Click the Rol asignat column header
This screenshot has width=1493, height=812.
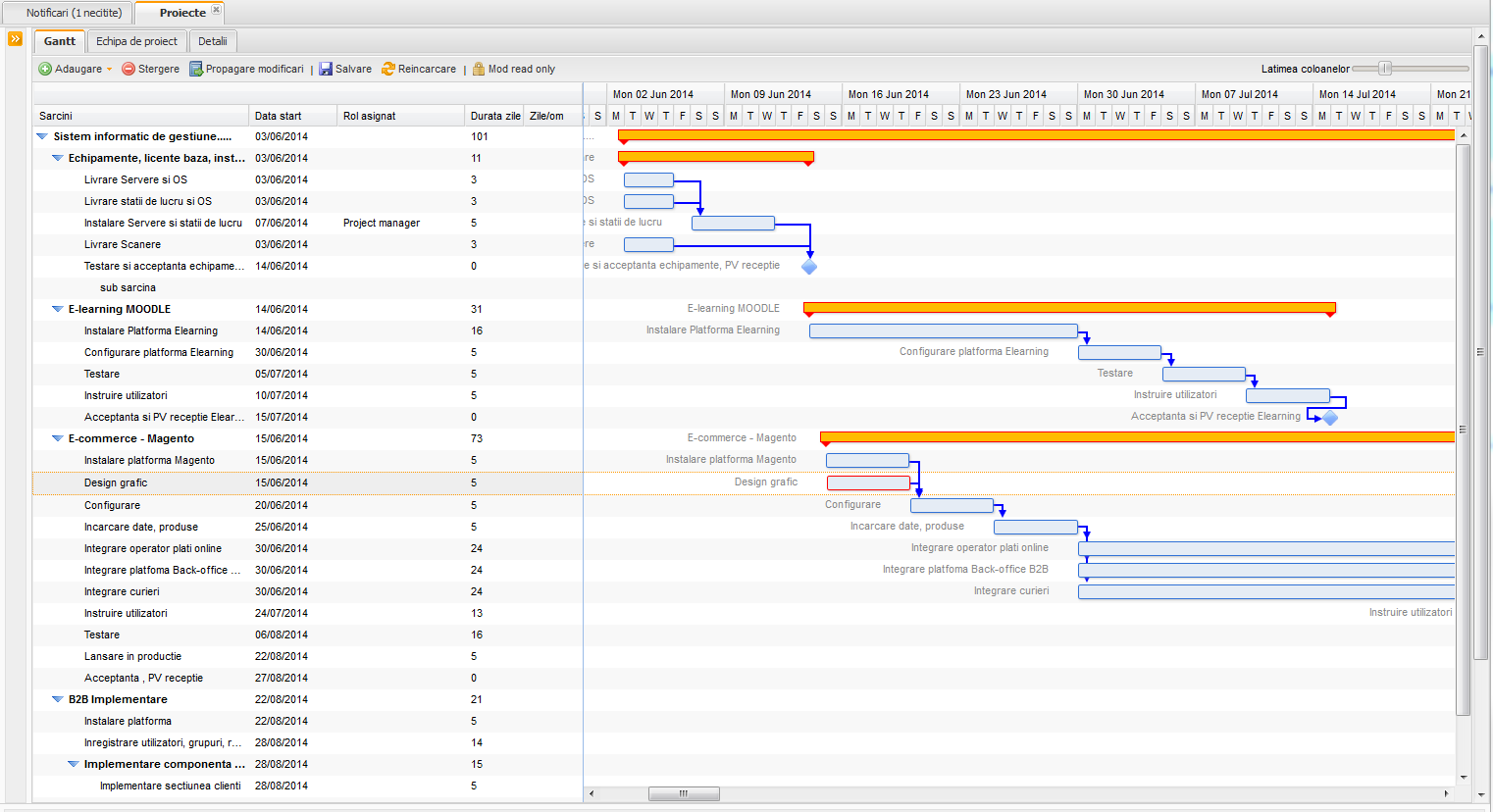click(x=400, y=116)
